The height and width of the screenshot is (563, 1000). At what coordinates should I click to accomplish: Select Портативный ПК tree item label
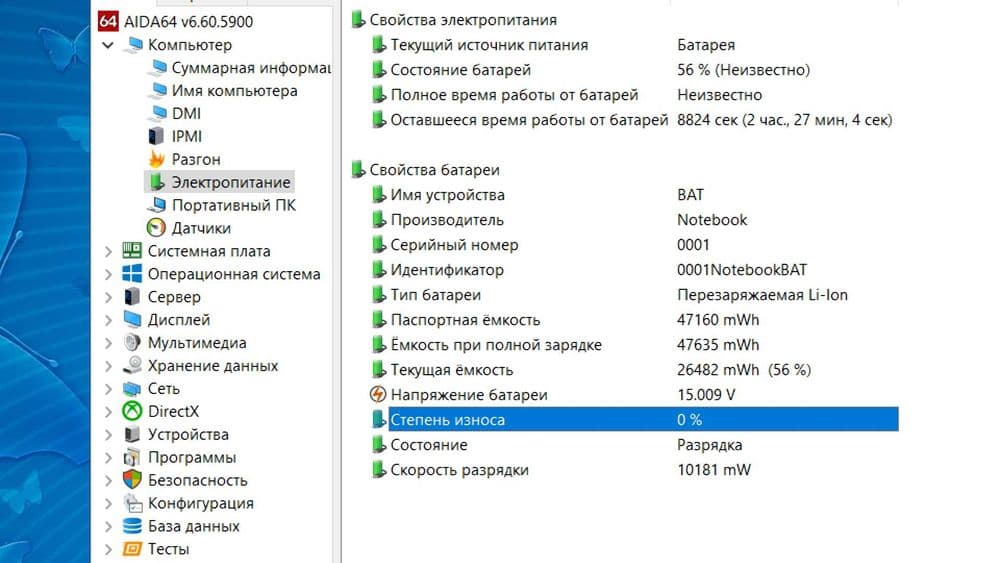click(x=234, y=205)
